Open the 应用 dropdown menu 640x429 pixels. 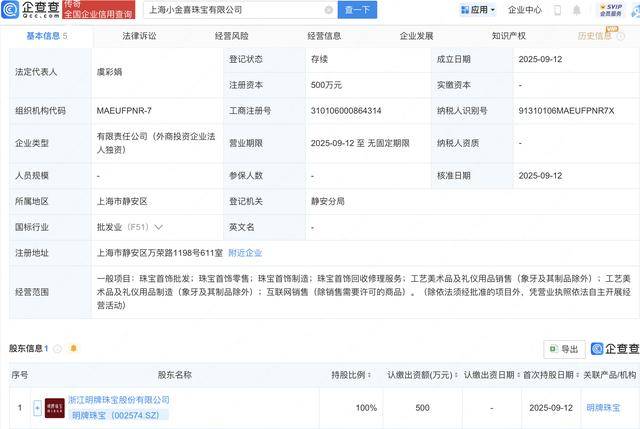pos(478,10)
